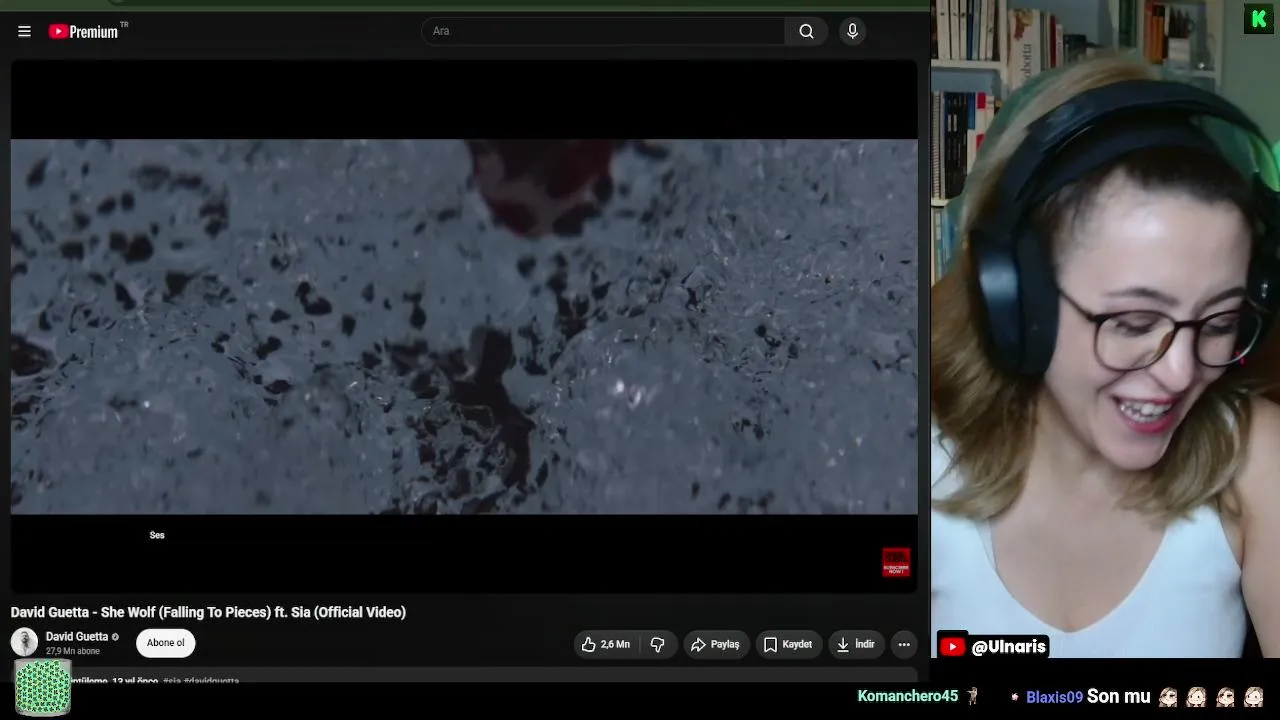Click the '@Ulnaris' channel handle overlay
1280x720 pixels.
pos(1008,647)
